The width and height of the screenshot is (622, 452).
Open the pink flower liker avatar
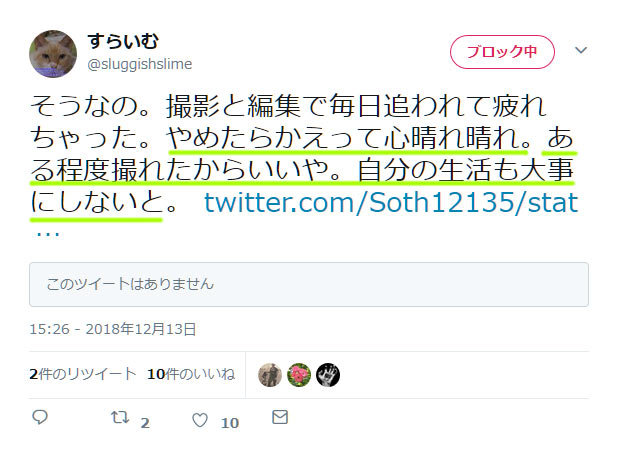(299, 375)
